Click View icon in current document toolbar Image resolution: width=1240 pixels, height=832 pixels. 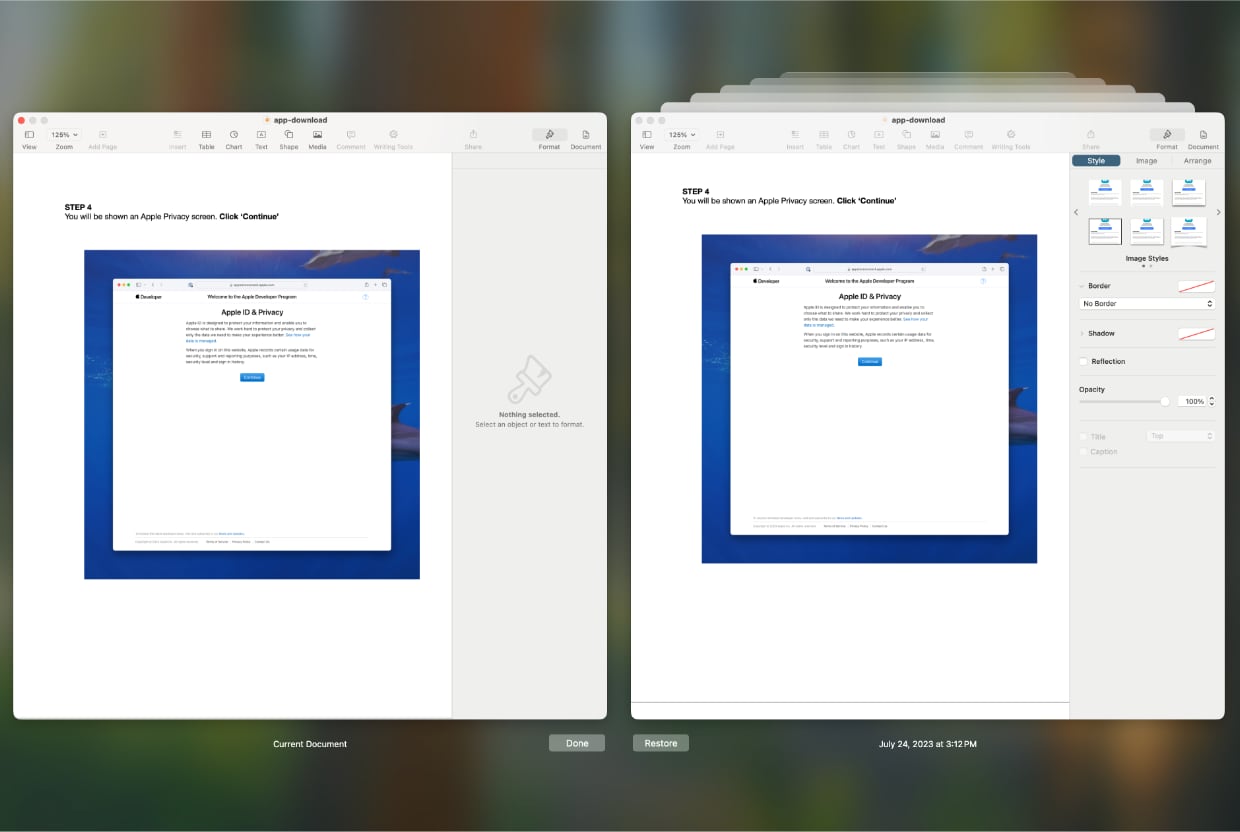(x=29, y=135)
